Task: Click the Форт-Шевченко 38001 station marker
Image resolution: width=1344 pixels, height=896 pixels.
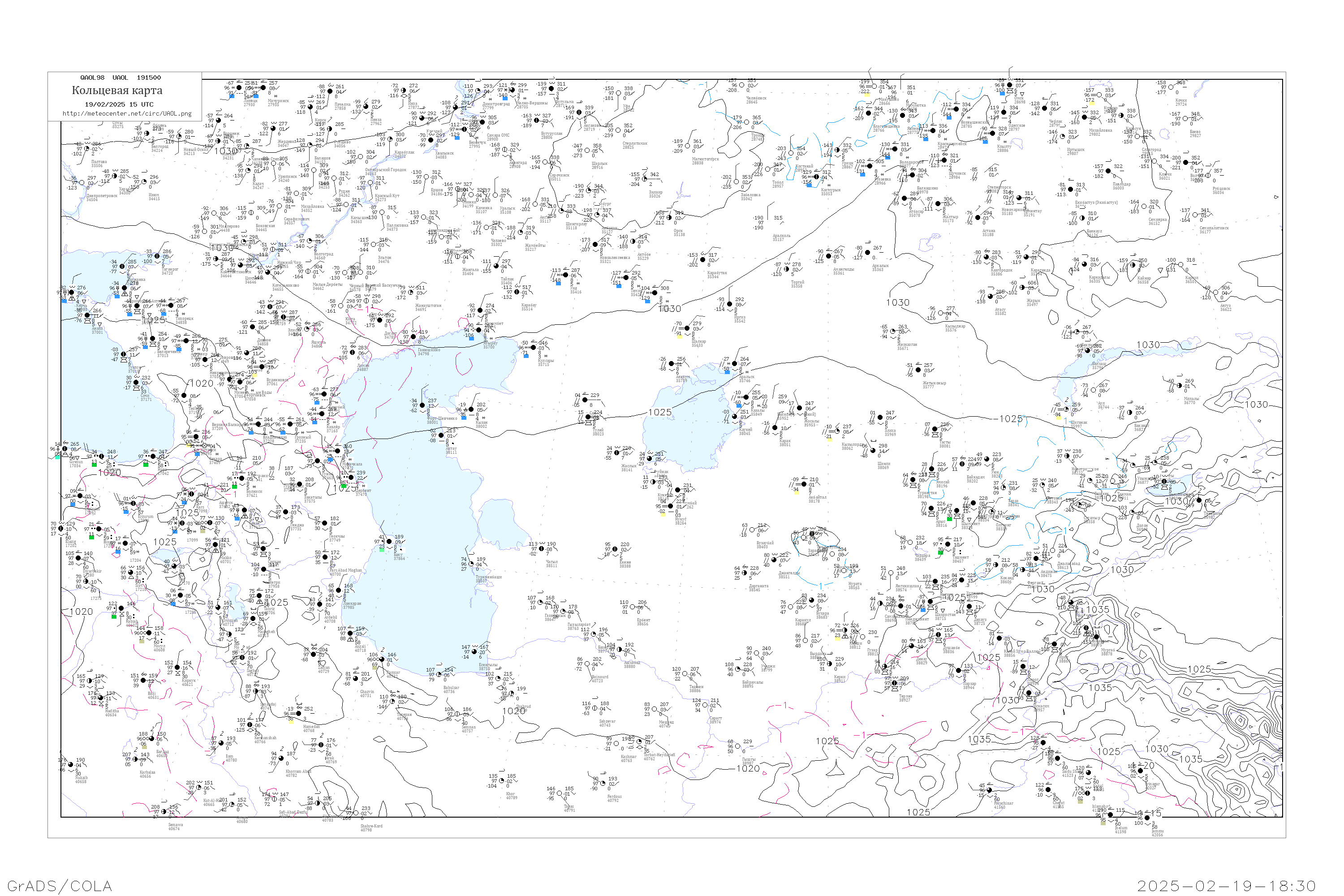Action: [422, 406]
